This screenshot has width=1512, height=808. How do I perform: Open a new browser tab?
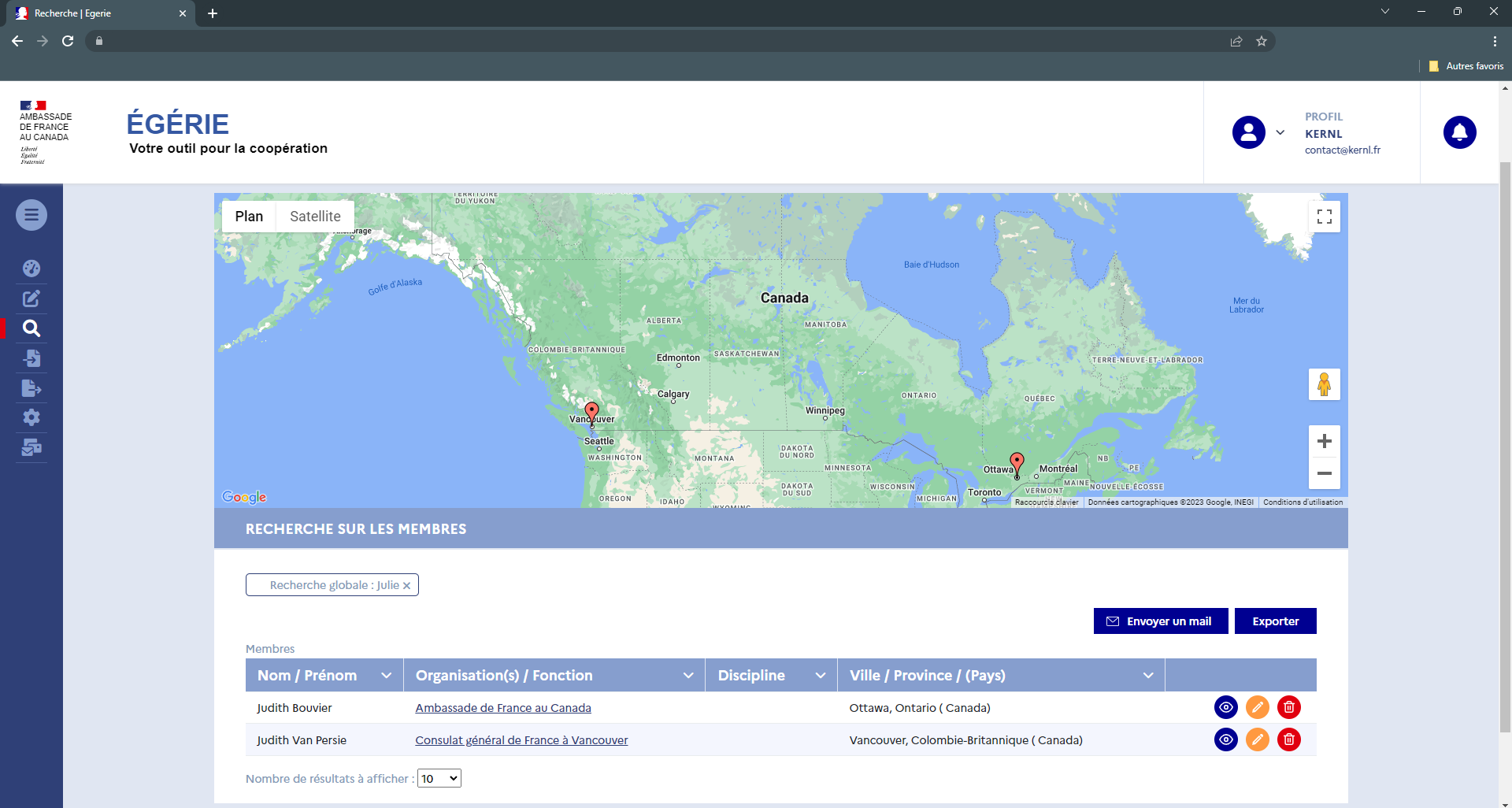point(213,13)
